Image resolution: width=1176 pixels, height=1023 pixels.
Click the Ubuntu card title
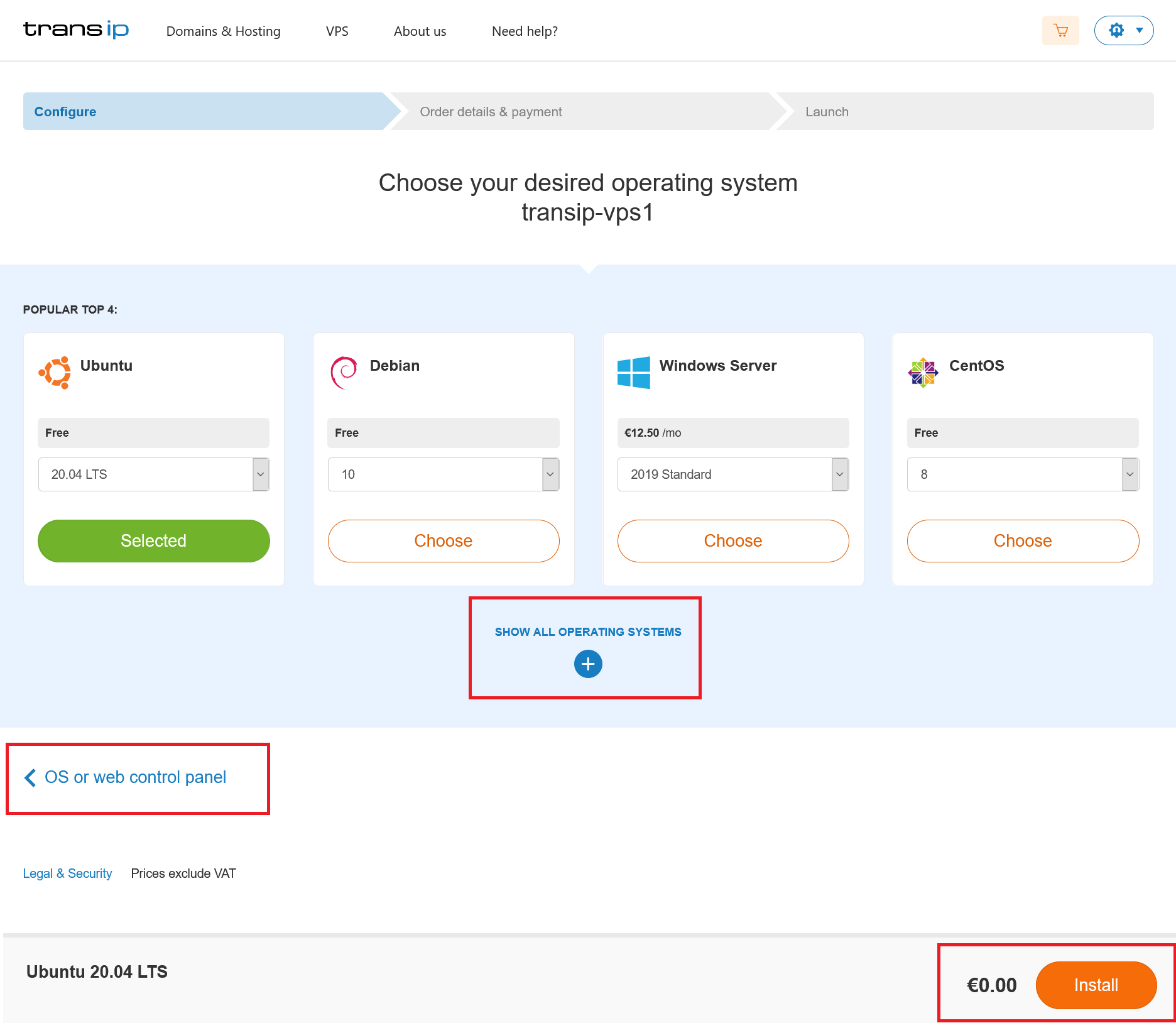click(106, 366)
